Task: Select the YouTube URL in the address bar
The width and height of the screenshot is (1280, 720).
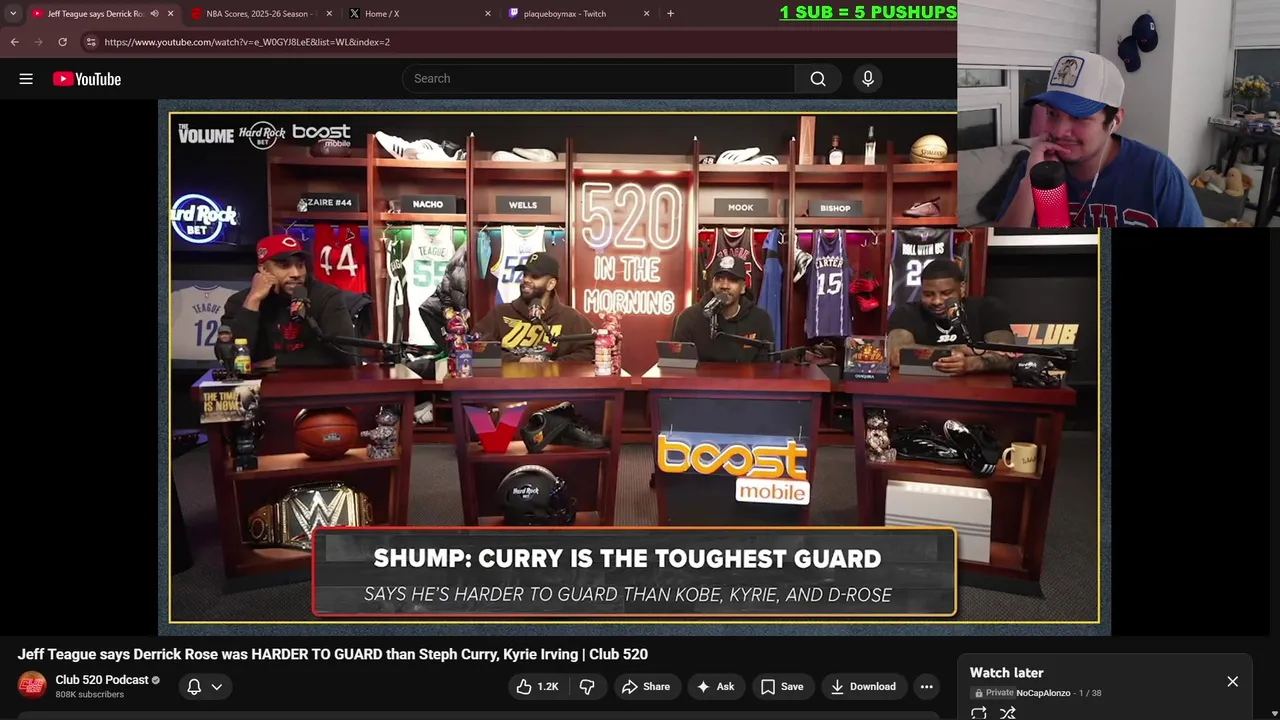Action: click(x=247, y=42)
